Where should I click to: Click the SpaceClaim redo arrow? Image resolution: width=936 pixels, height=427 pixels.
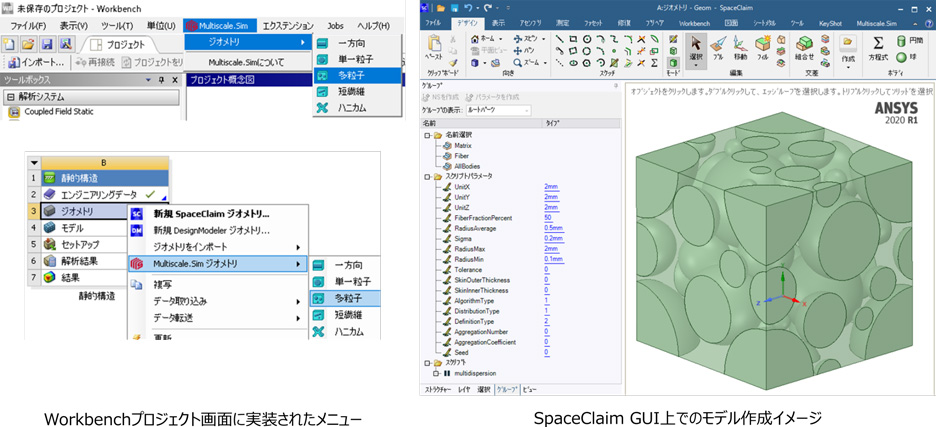pos(487,8)
